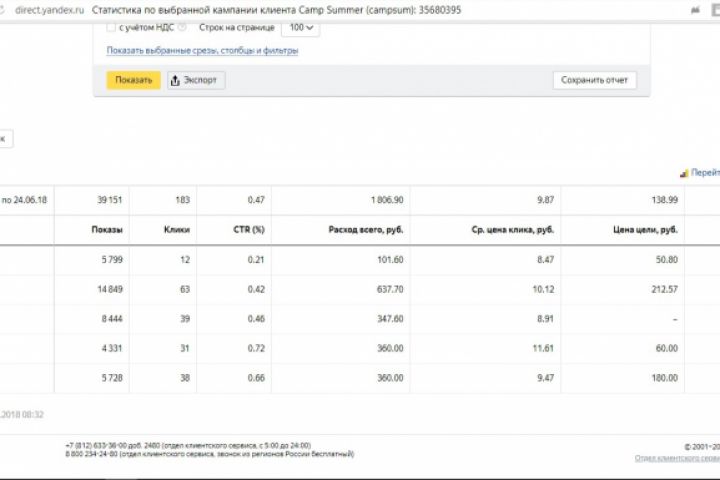
Task: Click the Экспорт button
Action: (196, 80)
